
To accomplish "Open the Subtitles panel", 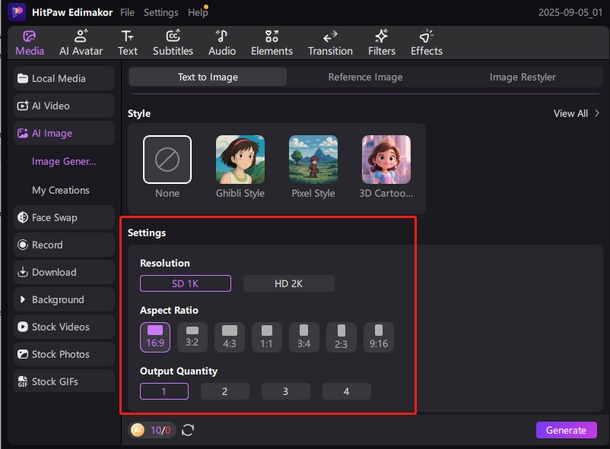I will (173, 43).
